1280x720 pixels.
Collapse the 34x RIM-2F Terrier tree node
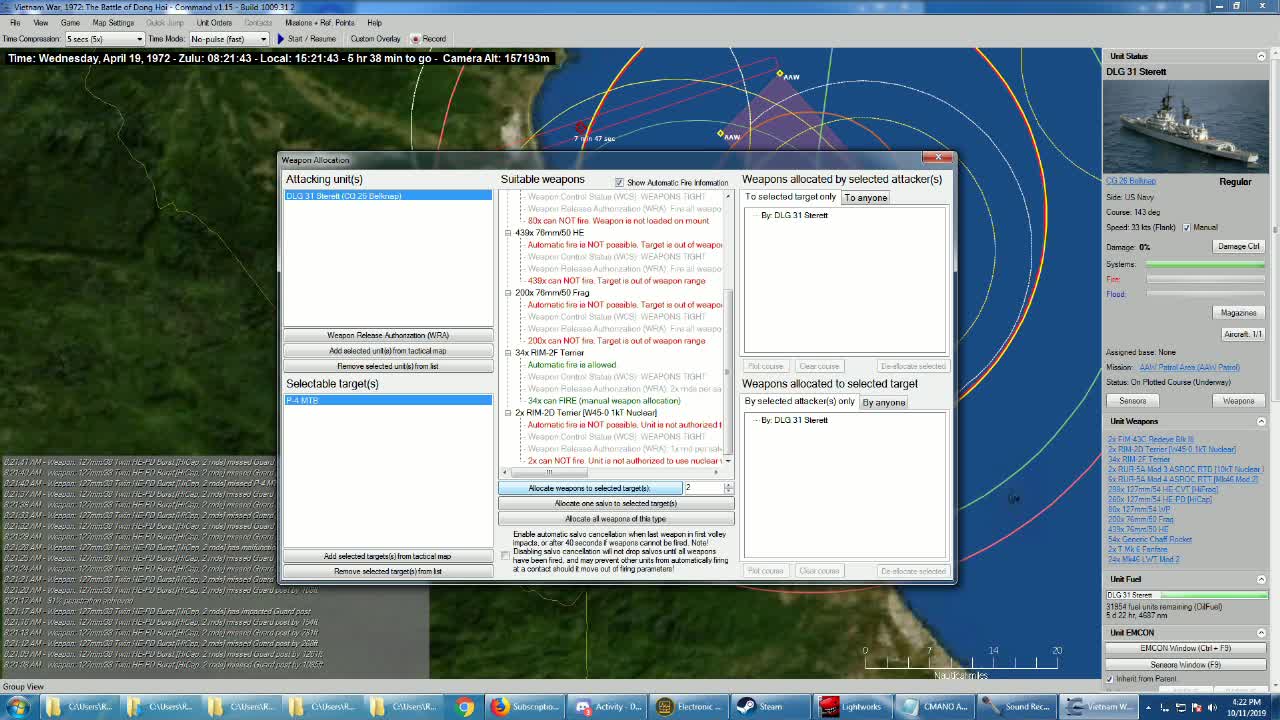coord(508,353)
